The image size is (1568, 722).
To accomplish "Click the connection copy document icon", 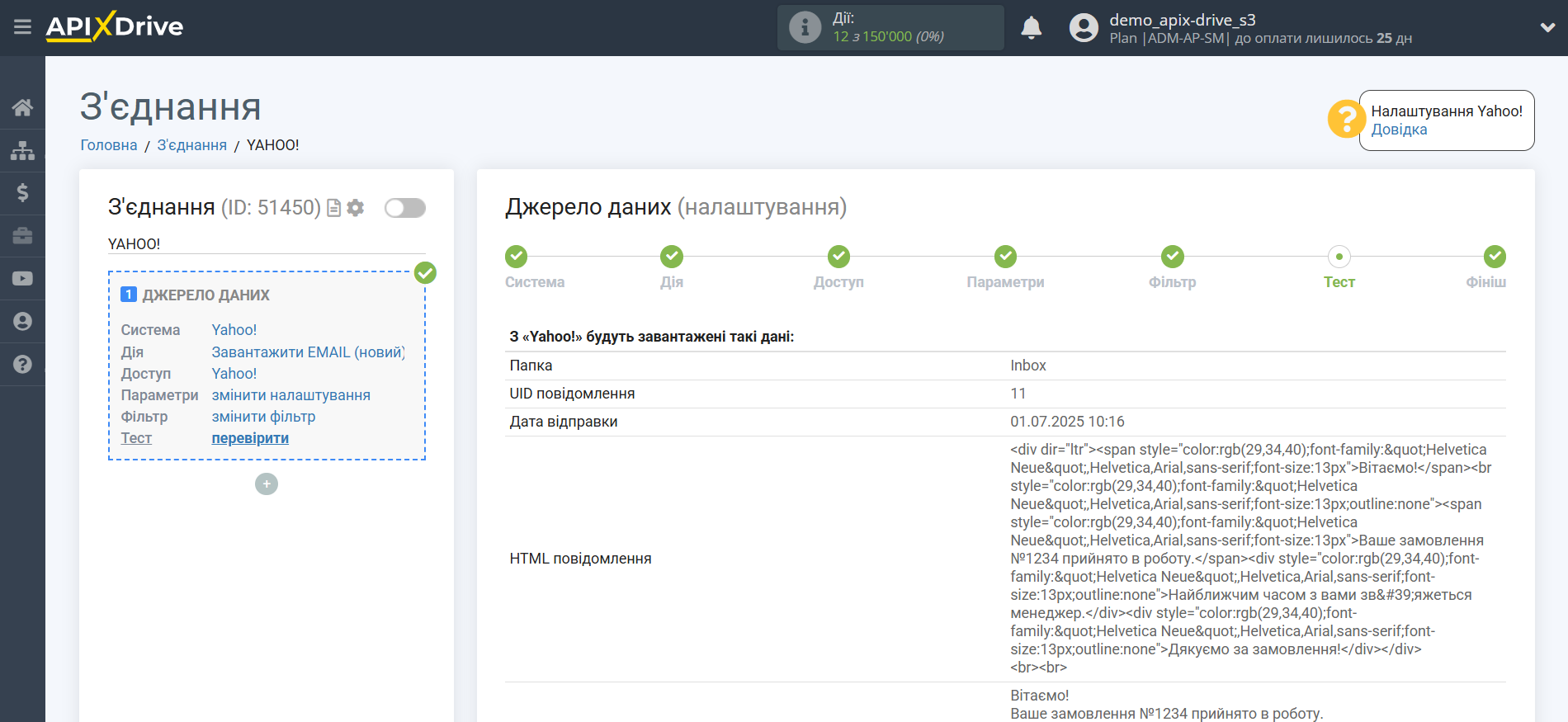I will pos(334,208).
